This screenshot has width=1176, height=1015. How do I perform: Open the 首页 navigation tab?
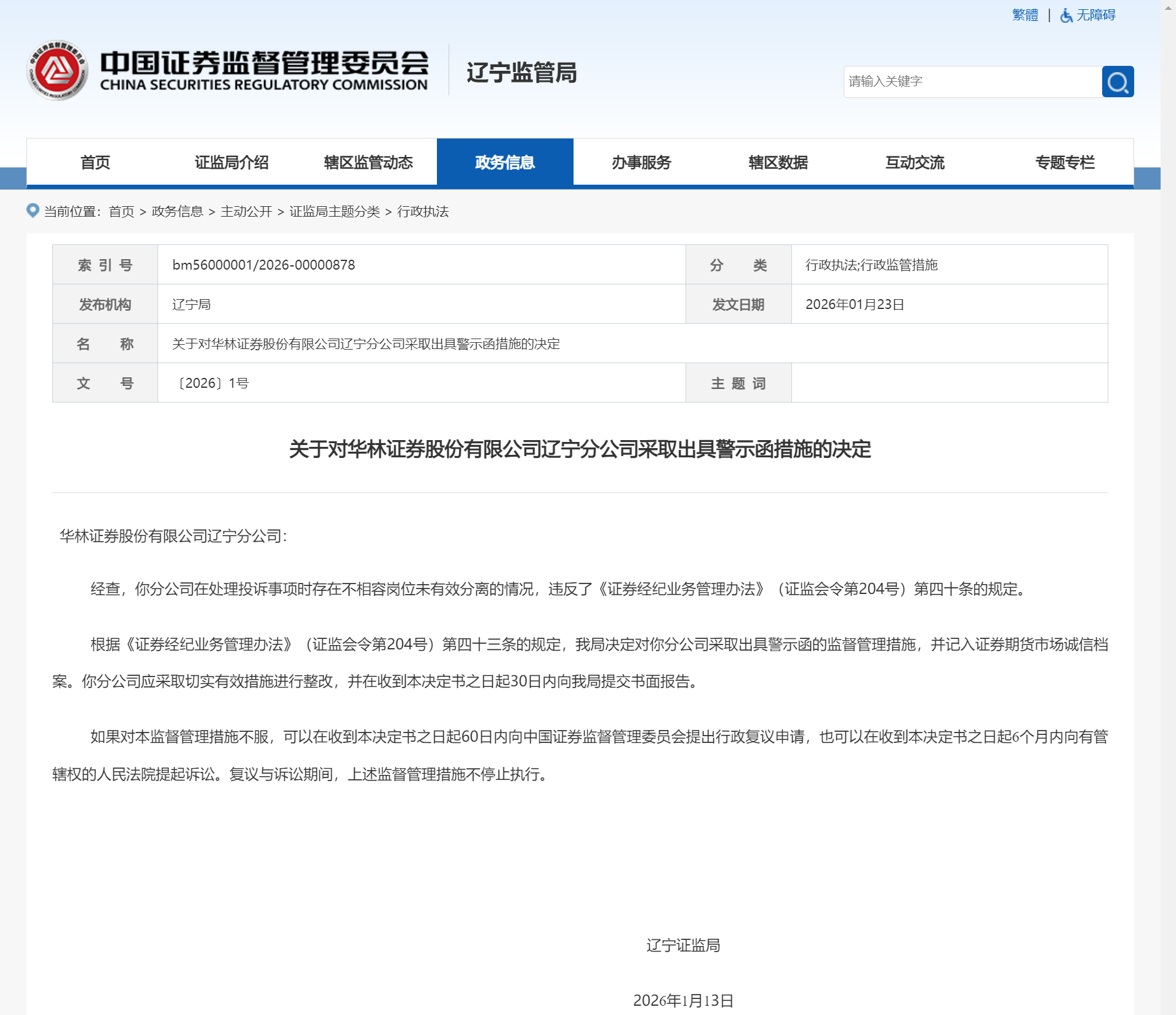point(95,162)
